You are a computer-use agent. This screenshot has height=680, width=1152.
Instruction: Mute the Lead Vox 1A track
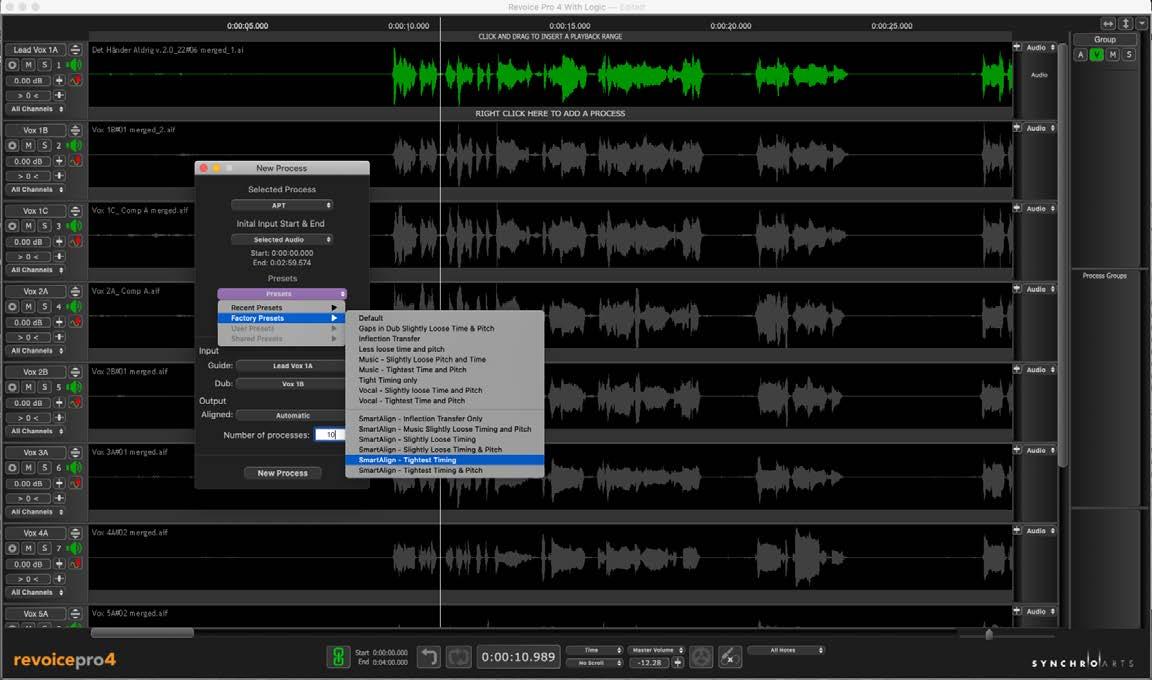29,65
